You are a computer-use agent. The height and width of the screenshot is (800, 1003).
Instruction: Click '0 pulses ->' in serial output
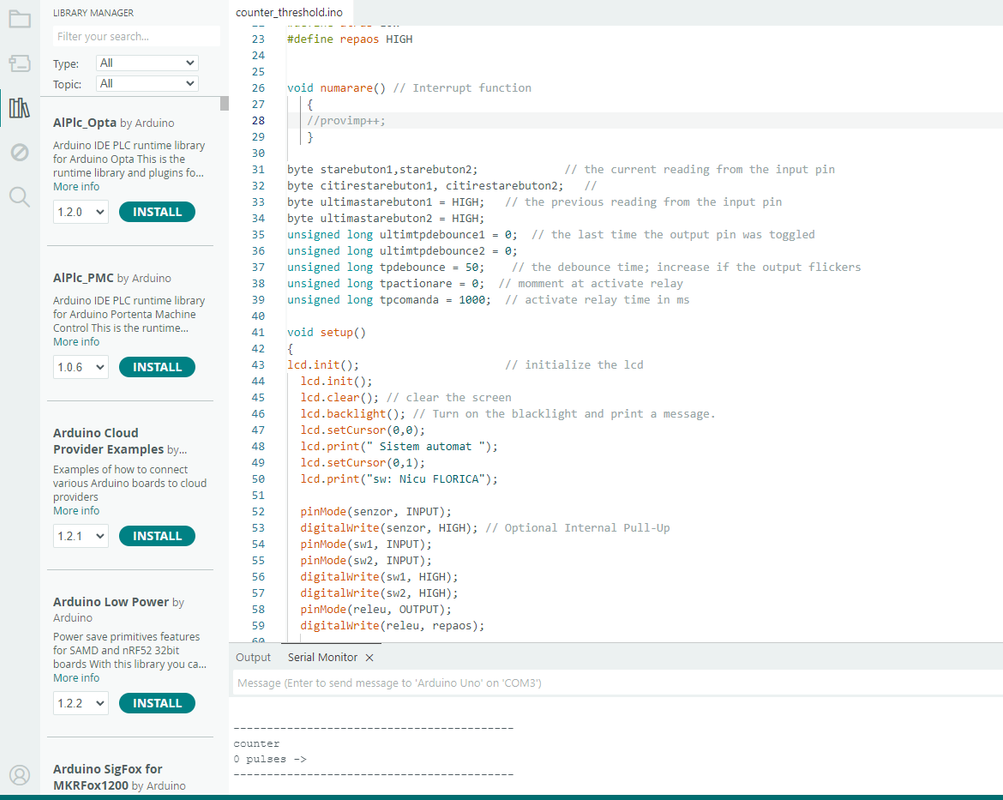tap(270, 759)
